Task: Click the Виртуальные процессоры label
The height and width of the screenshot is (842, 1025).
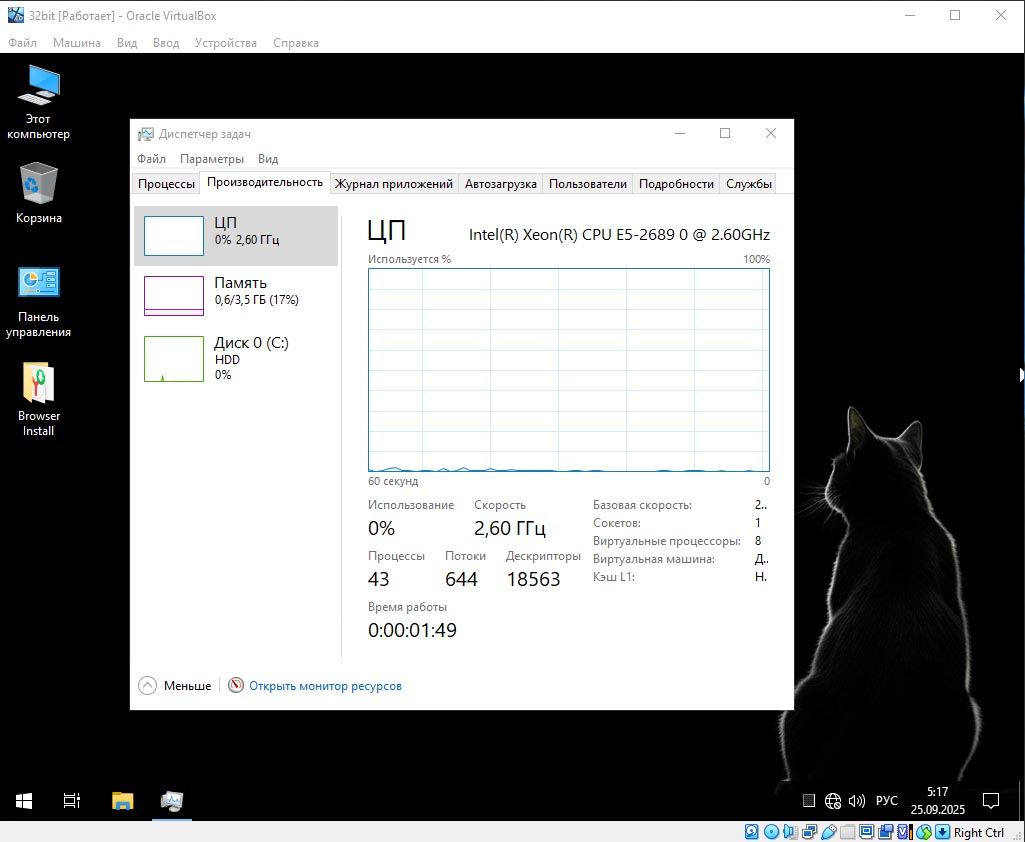Action: (667, 541)
